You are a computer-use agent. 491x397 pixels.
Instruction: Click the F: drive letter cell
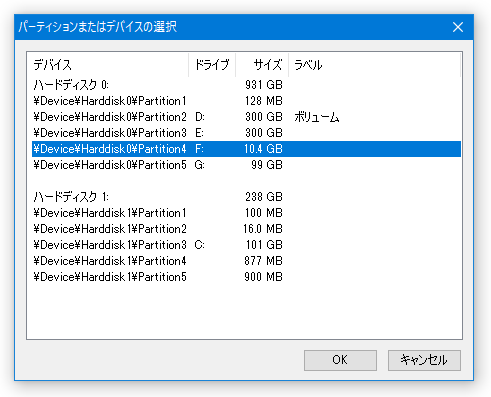coord(199,149)
